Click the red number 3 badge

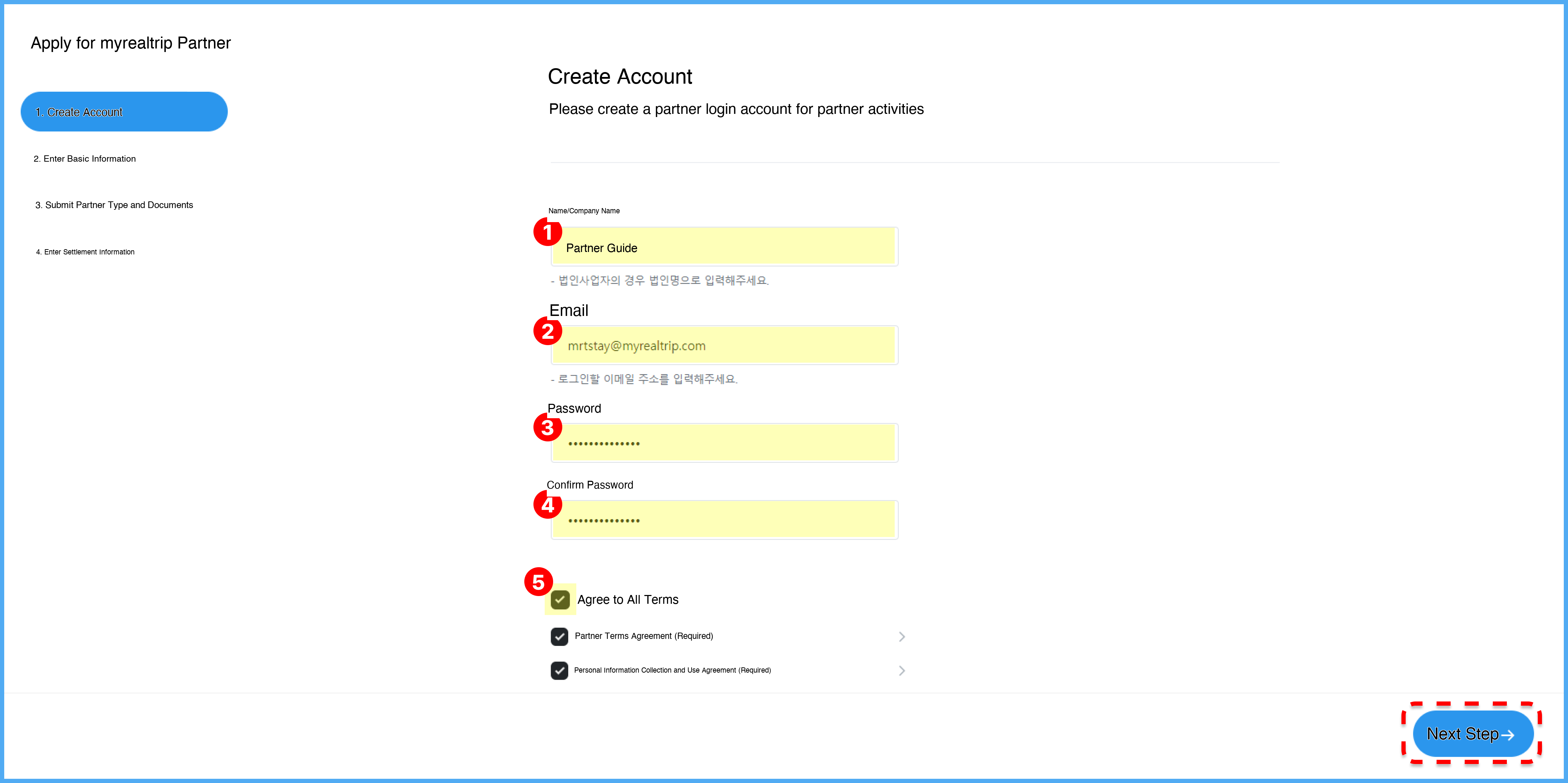[x=547, y=427]
